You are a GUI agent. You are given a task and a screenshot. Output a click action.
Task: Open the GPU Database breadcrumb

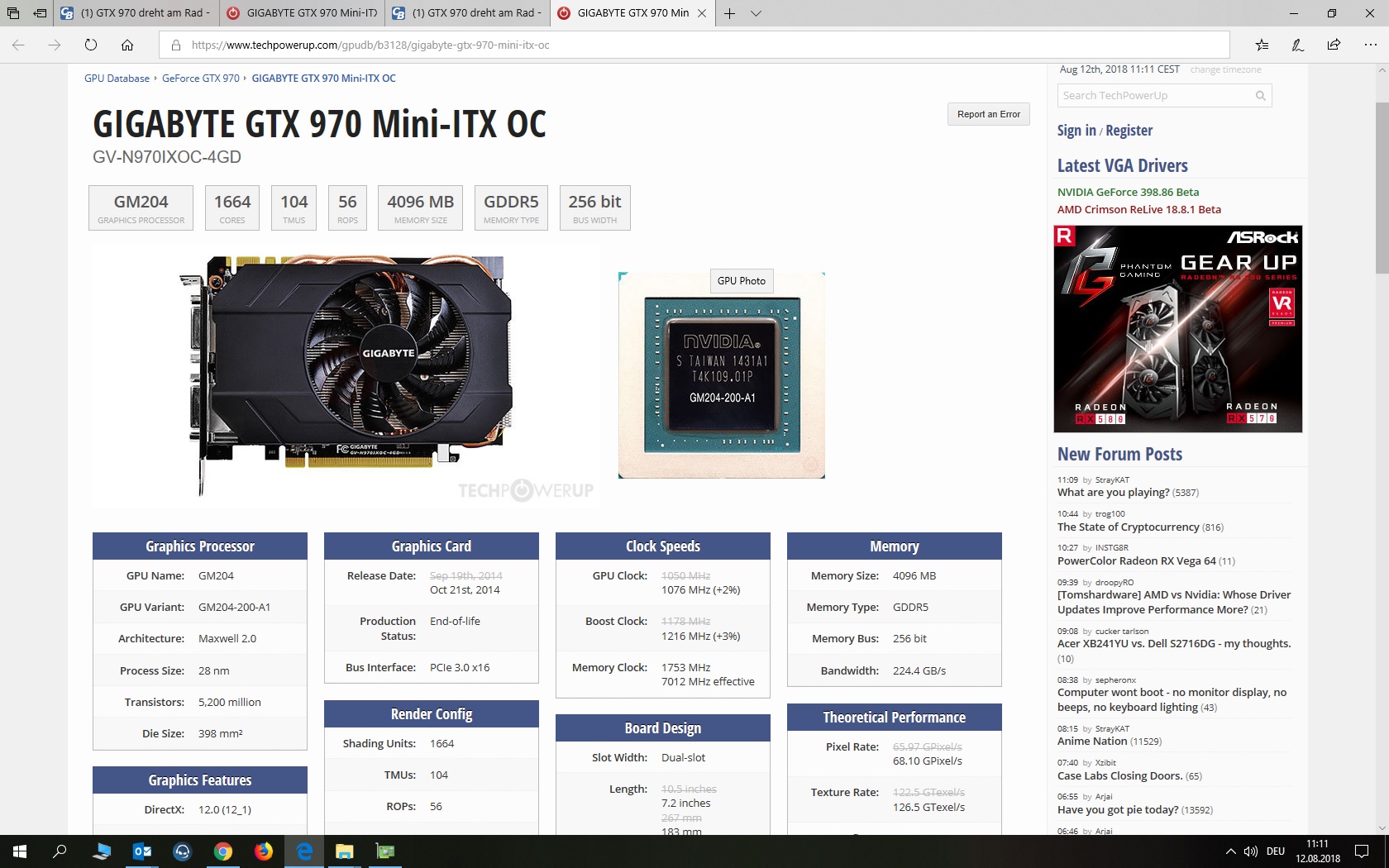pyautogui.click(x=117, y=79)
